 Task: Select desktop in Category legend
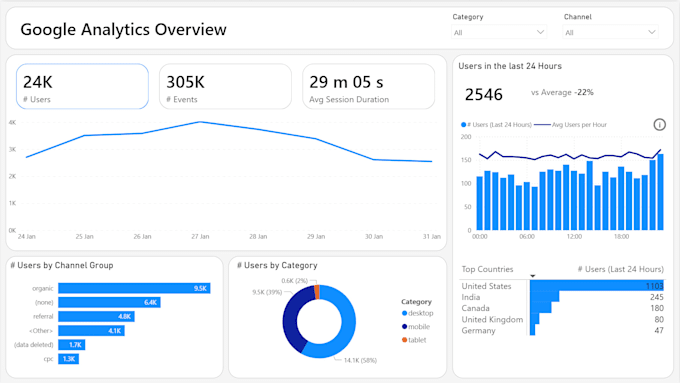[x=417, y=313]
